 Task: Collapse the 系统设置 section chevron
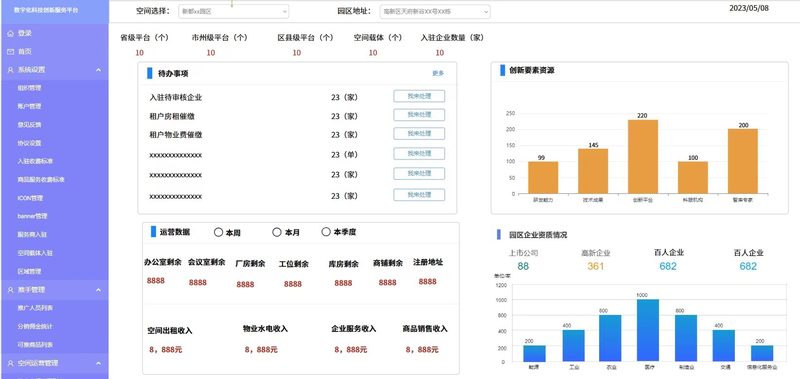point(98,70)
